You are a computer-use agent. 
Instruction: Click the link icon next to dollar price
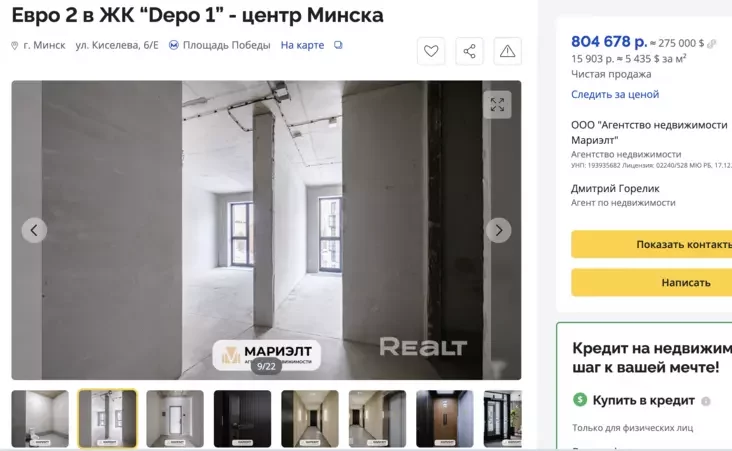coord(711,44)
